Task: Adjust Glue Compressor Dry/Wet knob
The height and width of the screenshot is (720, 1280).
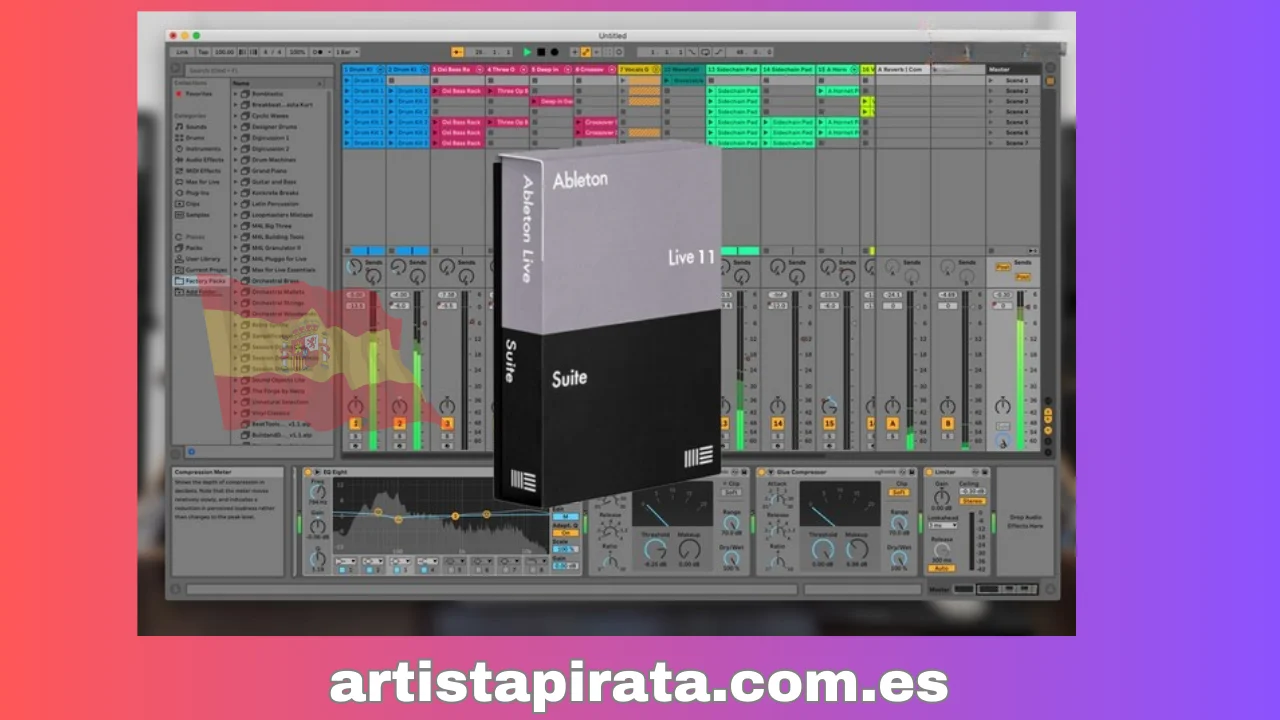Action: point(899,559)
